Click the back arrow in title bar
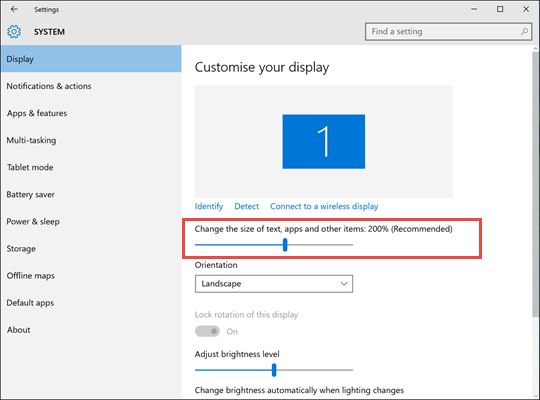Screen dimensions: 540x400 14,9
